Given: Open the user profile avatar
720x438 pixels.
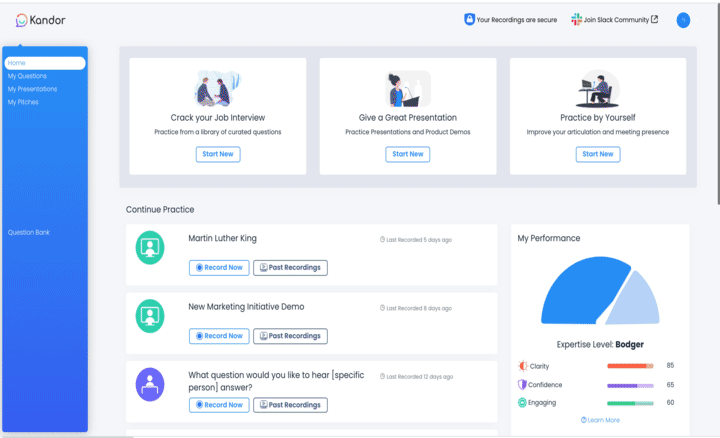Looking at the screenshot, I should pos(683,20).
